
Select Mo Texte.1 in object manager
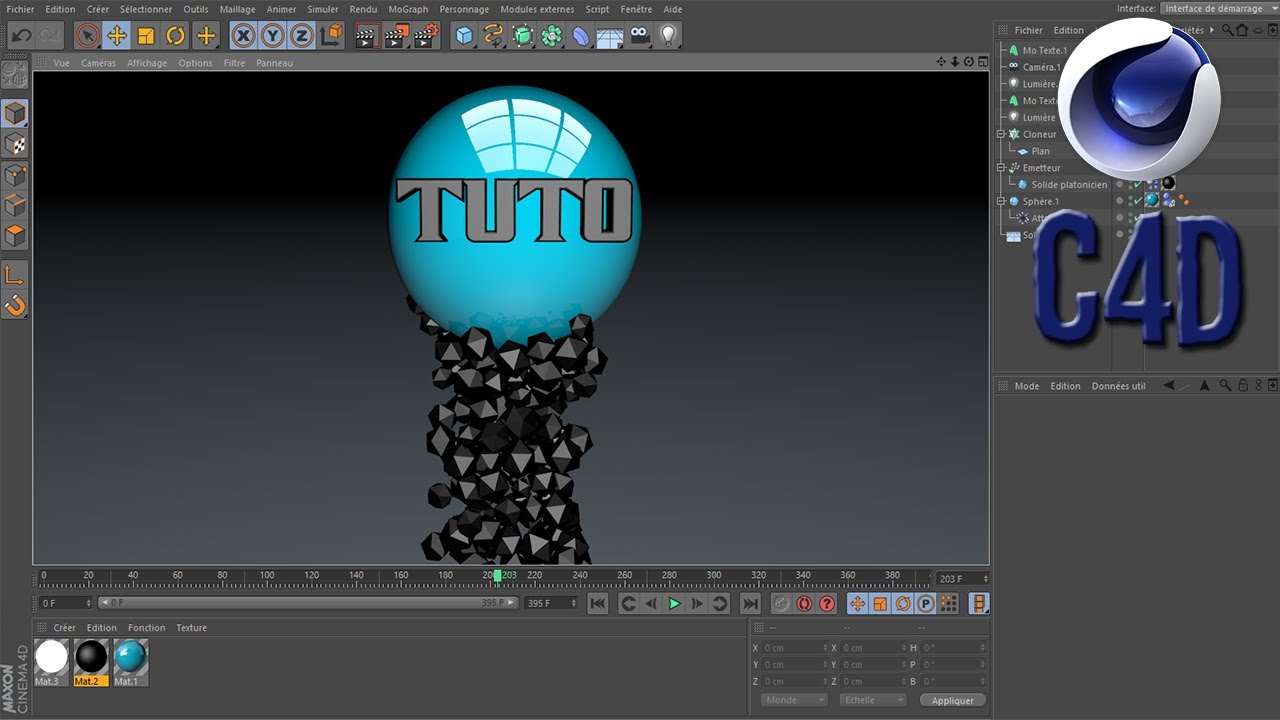coord(1044,50)
